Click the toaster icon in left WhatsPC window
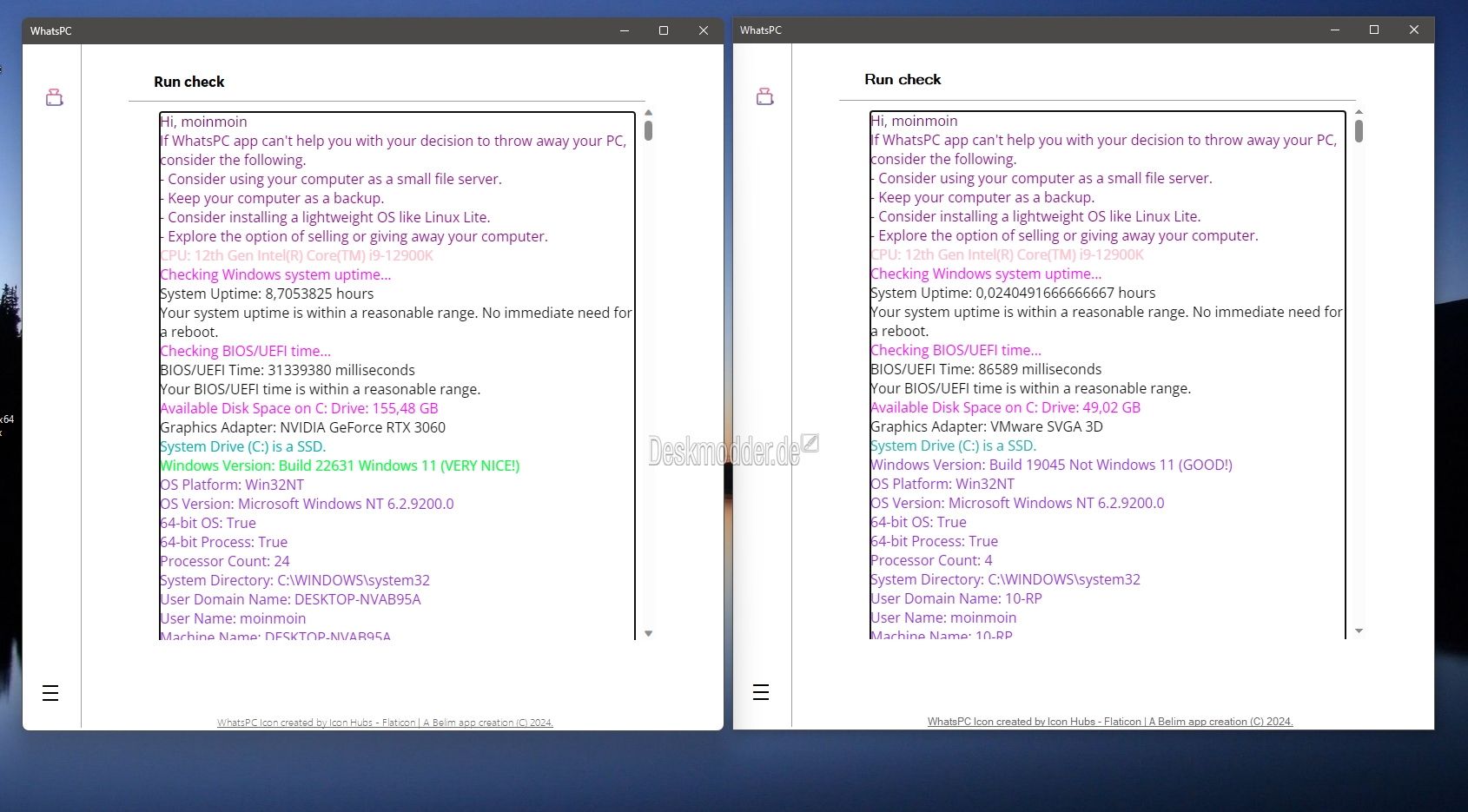This screenshot has height=812, width=1468. tap(55, 97)
